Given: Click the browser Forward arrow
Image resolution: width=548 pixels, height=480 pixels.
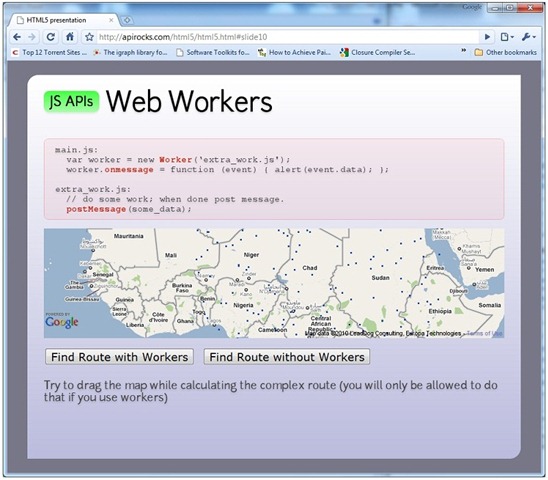Looking at the screenshot, I should (32, 37).
